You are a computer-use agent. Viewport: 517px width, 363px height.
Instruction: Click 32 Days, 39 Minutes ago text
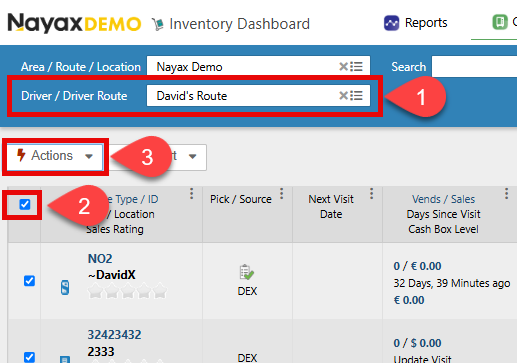[x=452, y=283]
